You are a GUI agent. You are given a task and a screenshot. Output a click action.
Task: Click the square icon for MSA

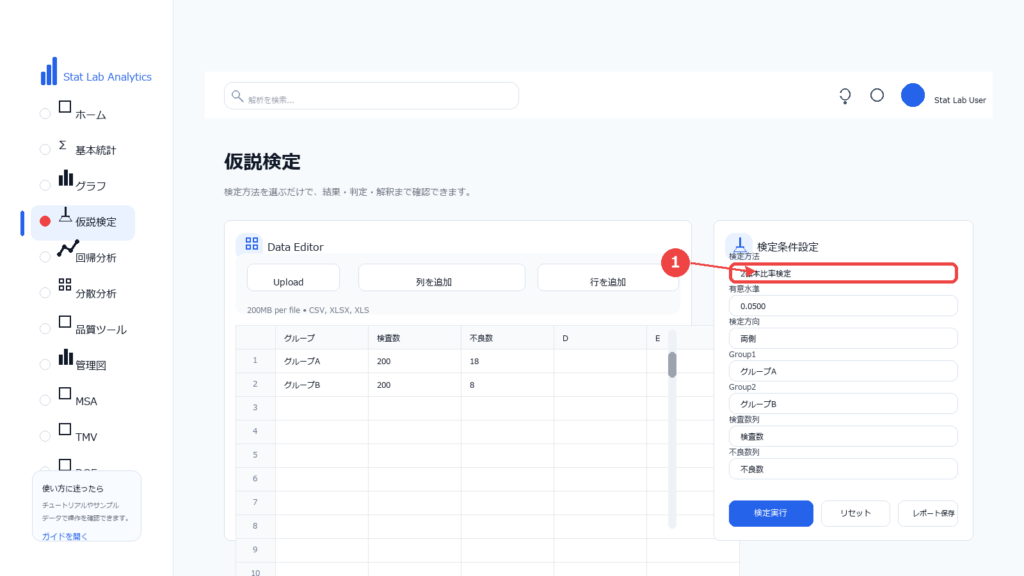tap(65, 393)
